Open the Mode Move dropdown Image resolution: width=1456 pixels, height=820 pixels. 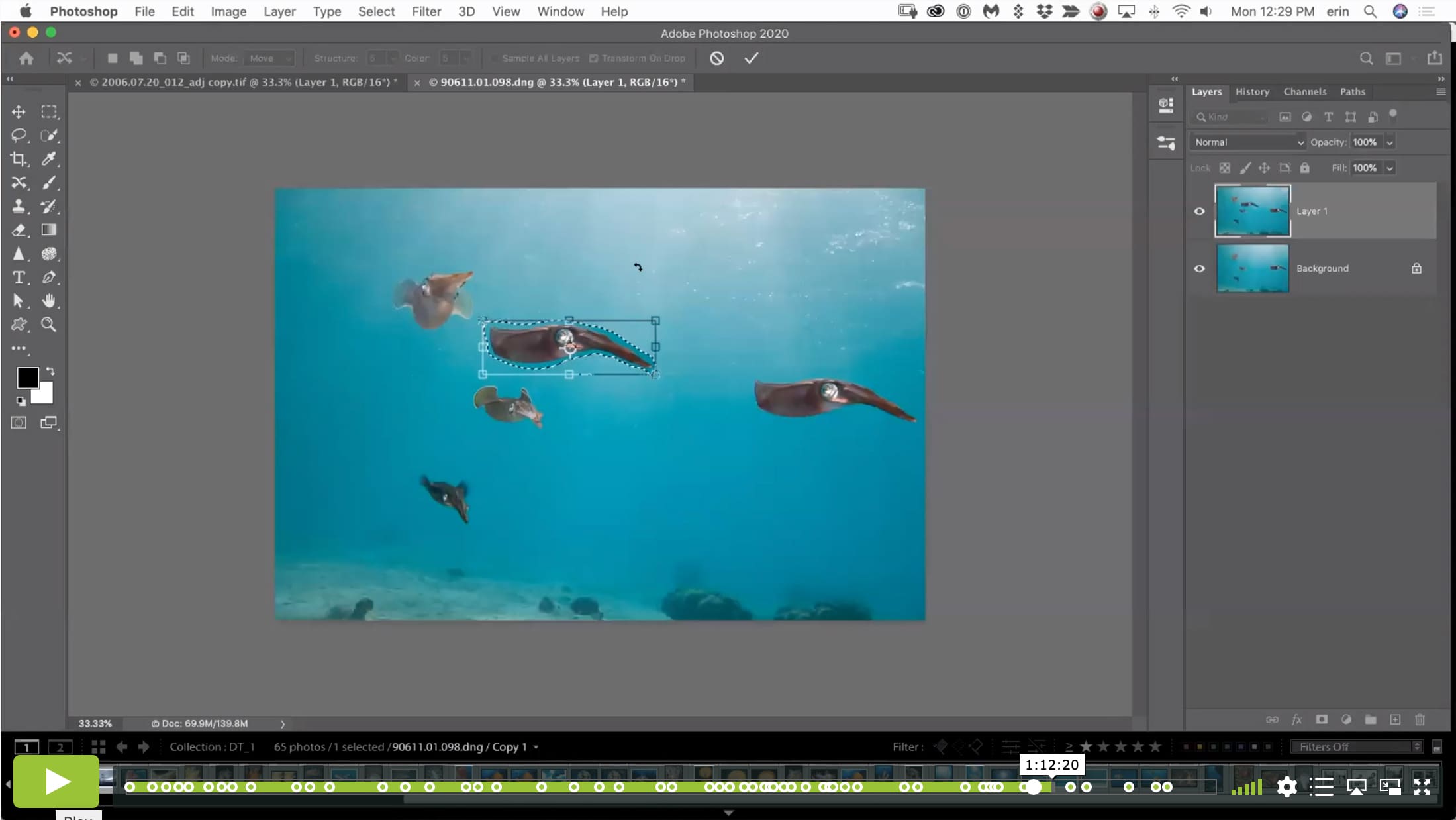269,58
